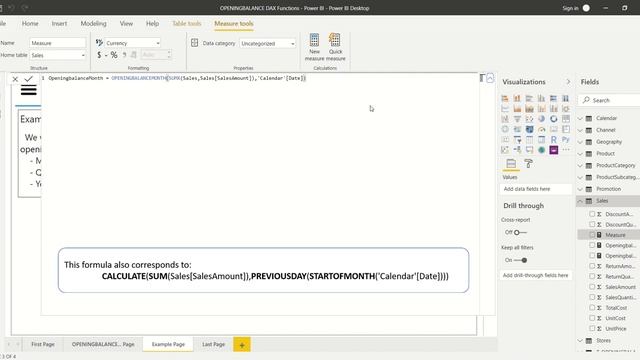
Task: Select the stacked bar chart visual
Action: pos(505,98)
